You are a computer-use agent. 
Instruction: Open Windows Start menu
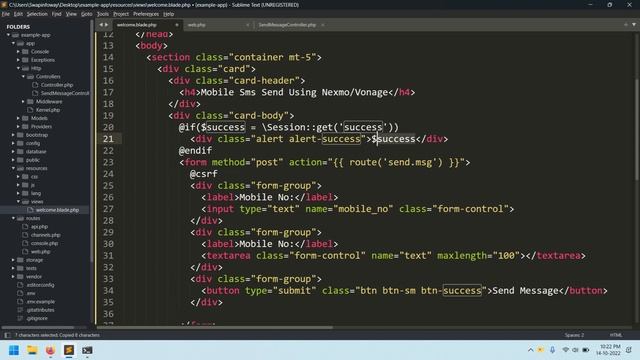14,350
